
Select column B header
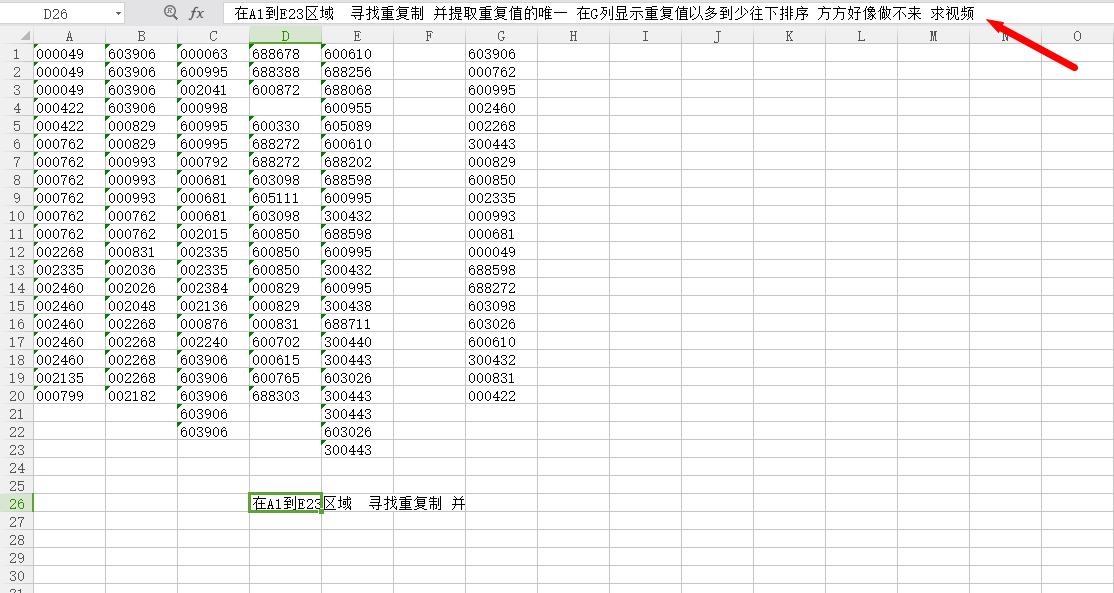[x=141, y=36]
